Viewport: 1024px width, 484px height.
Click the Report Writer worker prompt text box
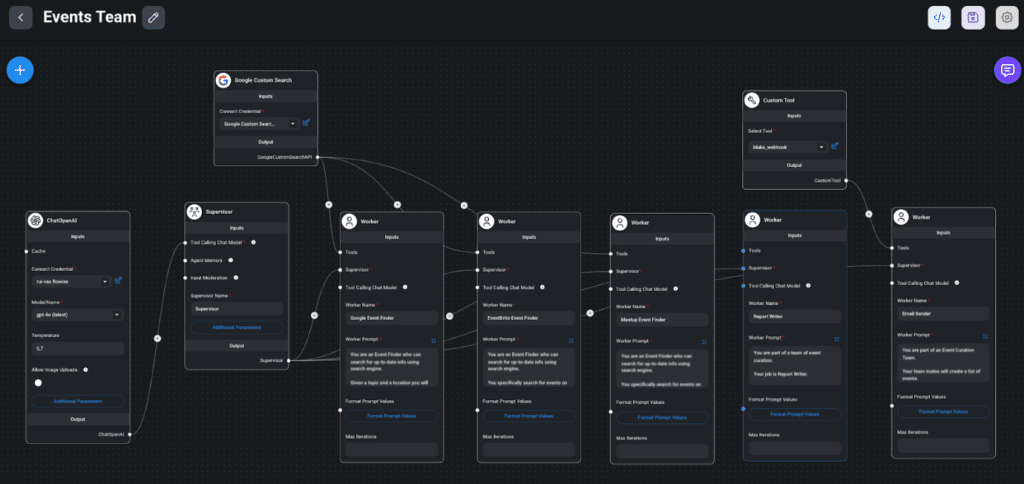[795, 366]
